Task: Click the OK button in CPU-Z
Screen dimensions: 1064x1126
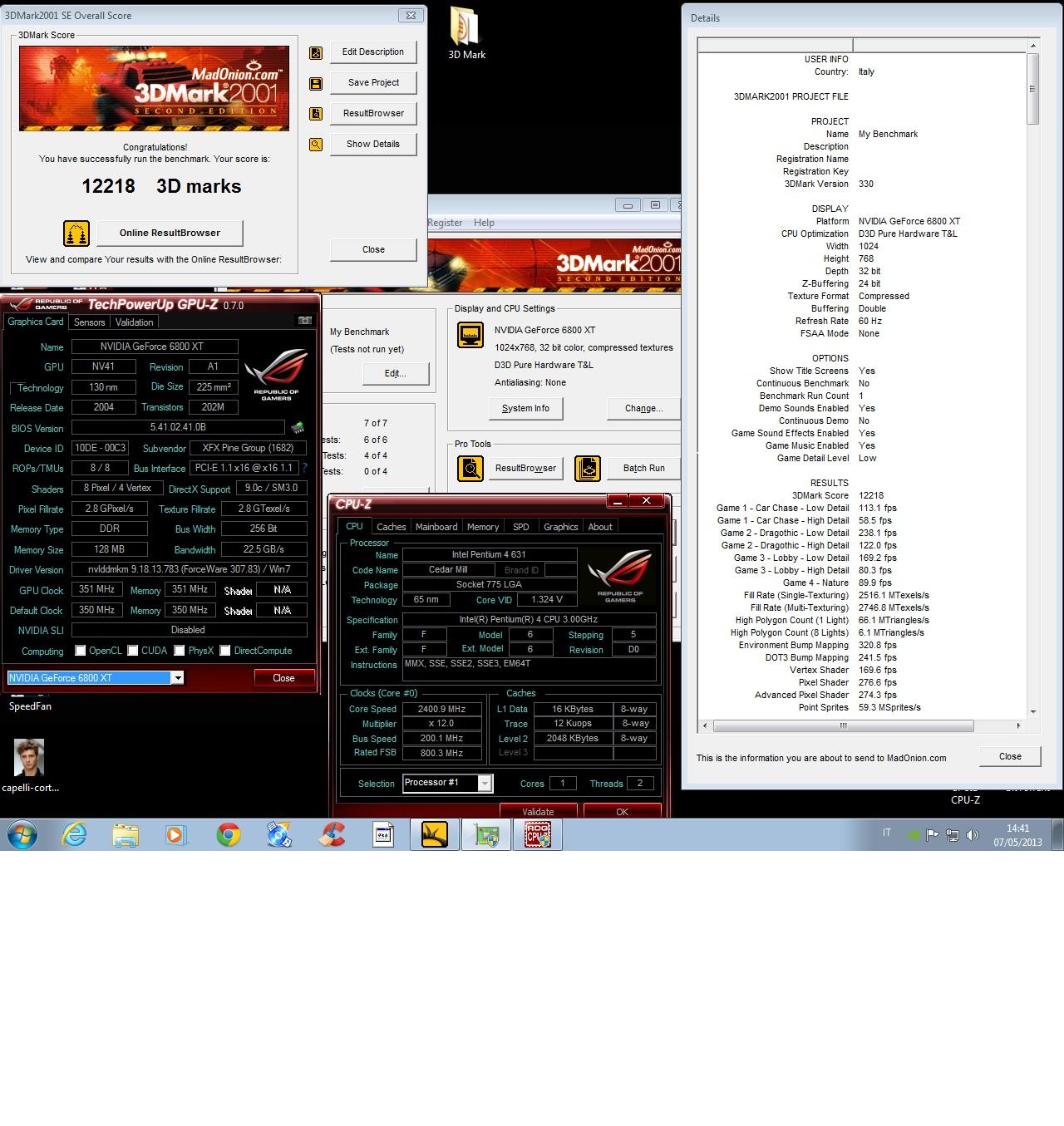Action: (622, 811)
